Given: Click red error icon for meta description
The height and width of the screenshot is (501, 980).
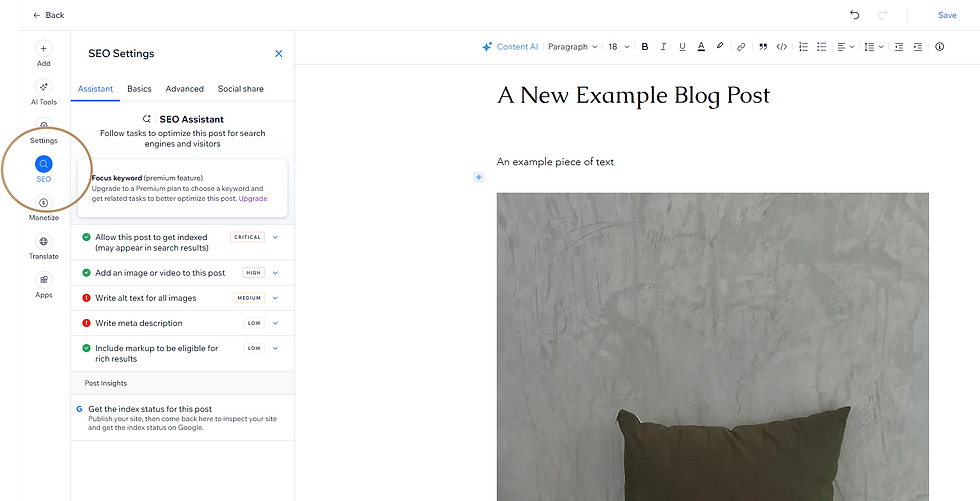Looking at the screenshot, I should point(86,323).
